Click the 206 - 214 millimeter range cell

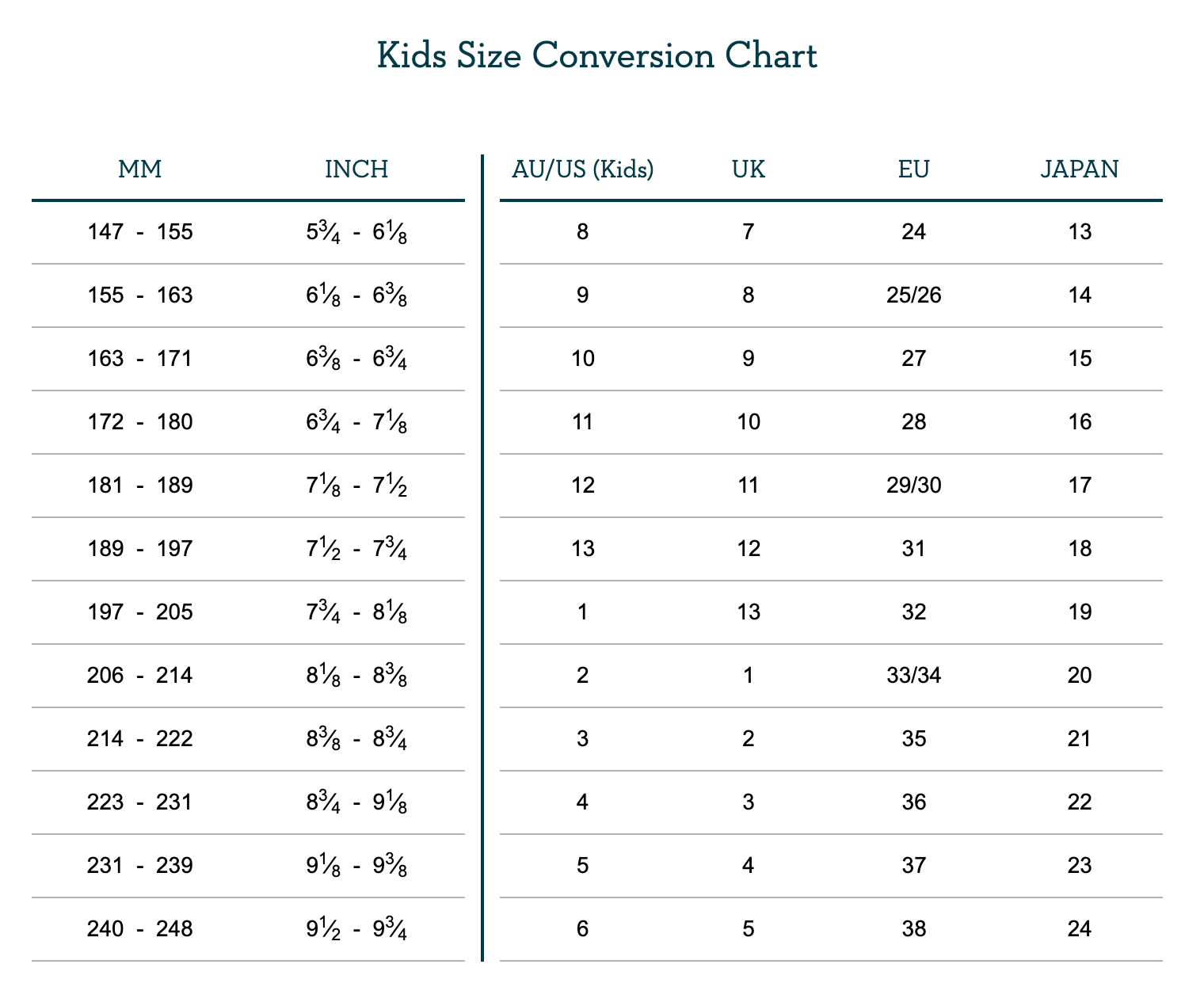[140, 676]
